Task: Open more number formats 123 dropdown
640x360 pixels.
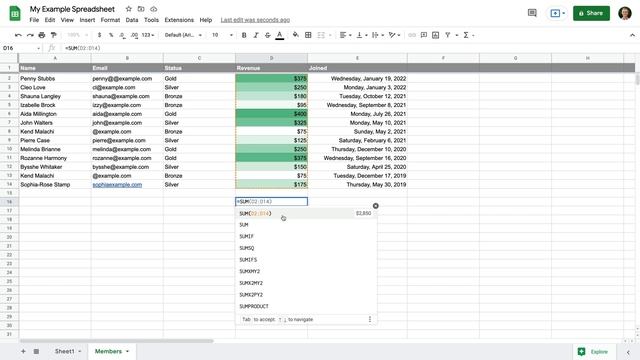Action: (148, 35)
